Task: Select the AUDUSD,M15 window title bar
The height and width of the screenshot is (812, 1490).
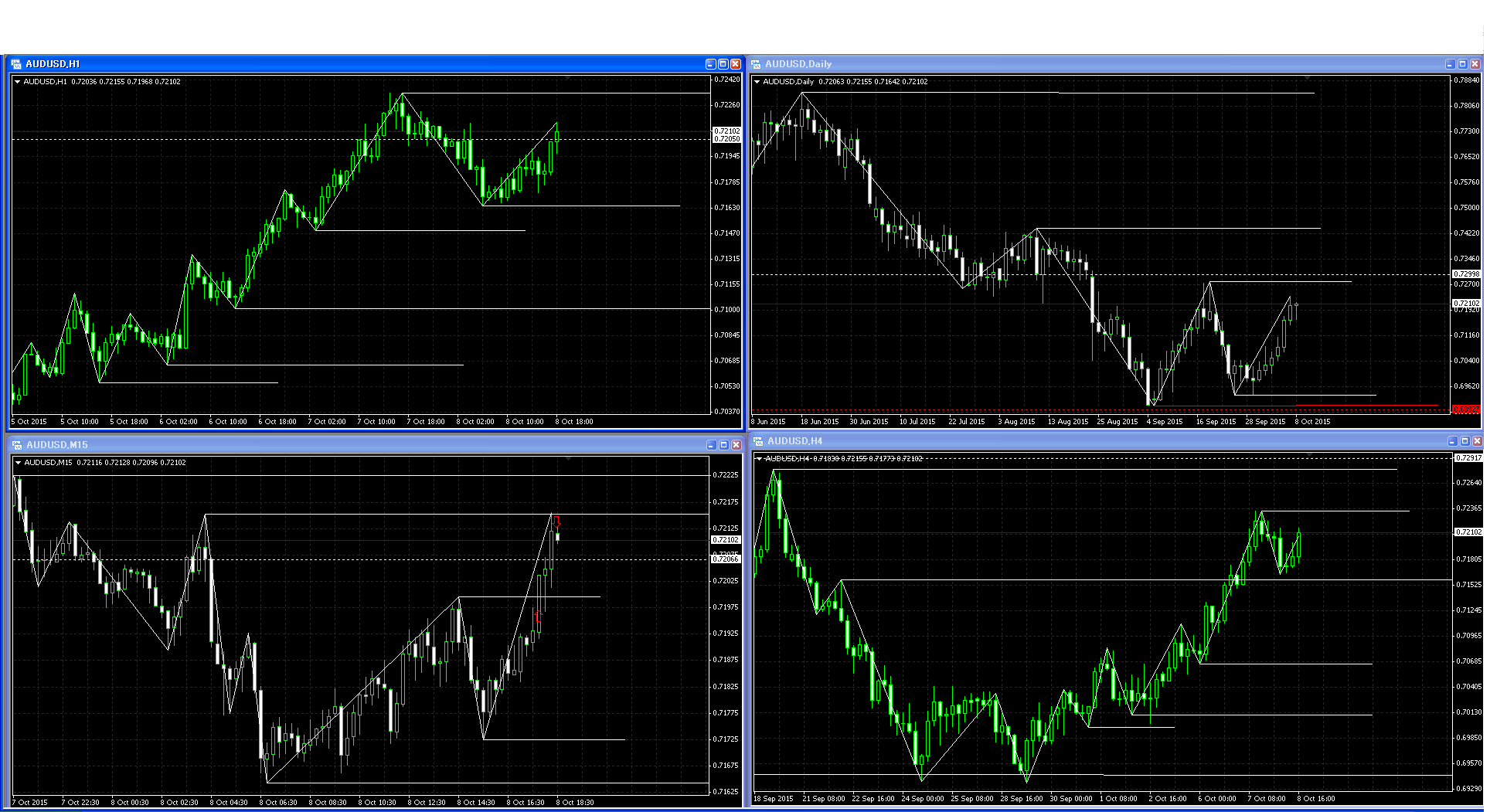Action: click(x=348, y=445)
